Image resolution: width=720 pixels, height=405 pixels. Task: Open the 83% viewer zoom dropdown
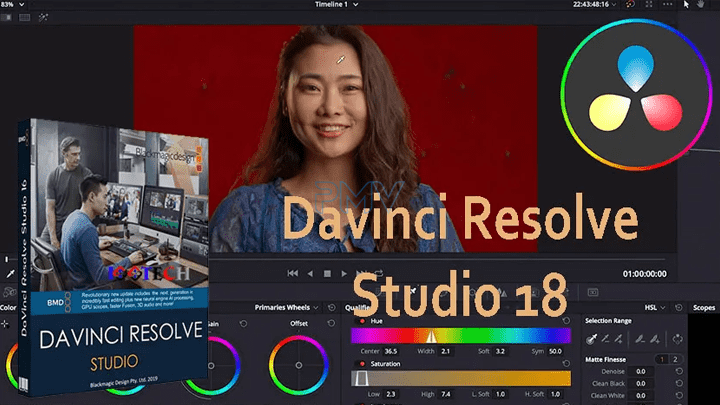tap(12, 4)
